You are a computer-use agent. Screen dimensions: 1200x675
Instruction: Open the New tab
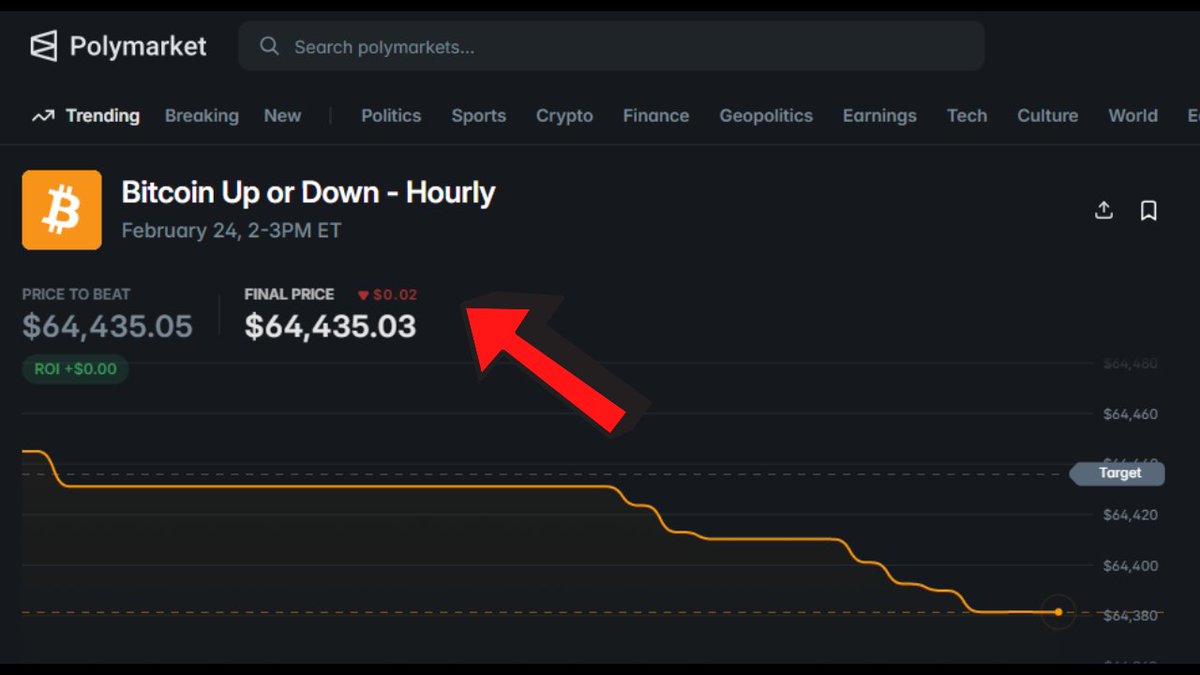click(x=282, y=116)
